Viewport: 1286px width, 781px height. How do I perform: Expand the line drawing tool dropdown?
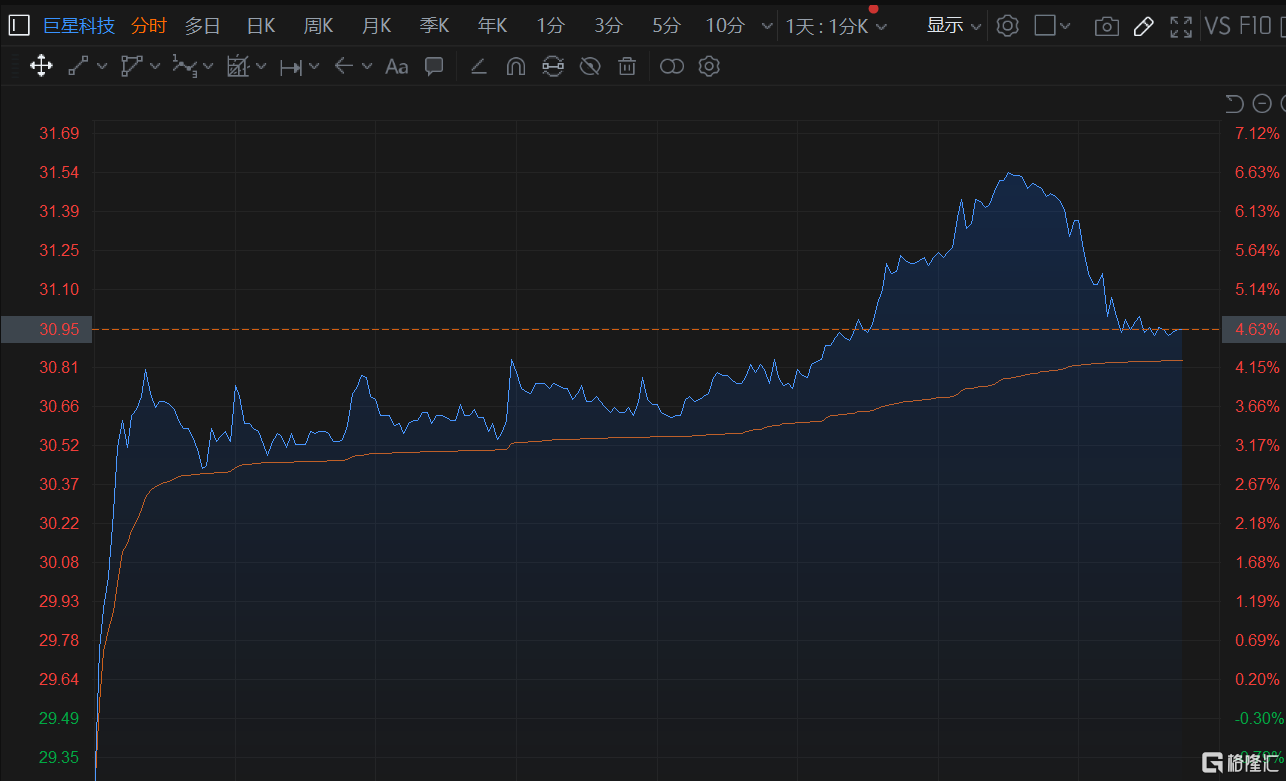point(101,67)
